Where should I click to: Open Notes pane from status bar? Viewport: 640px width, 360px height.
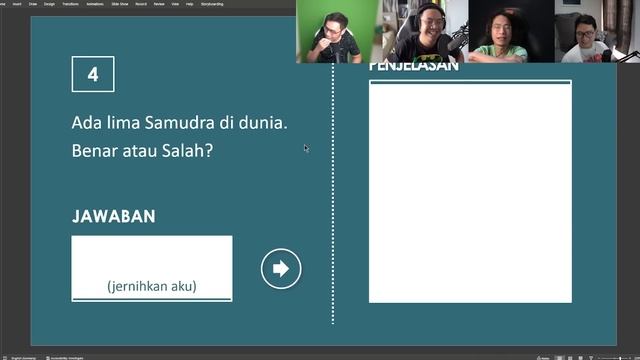tap(543, 358)
